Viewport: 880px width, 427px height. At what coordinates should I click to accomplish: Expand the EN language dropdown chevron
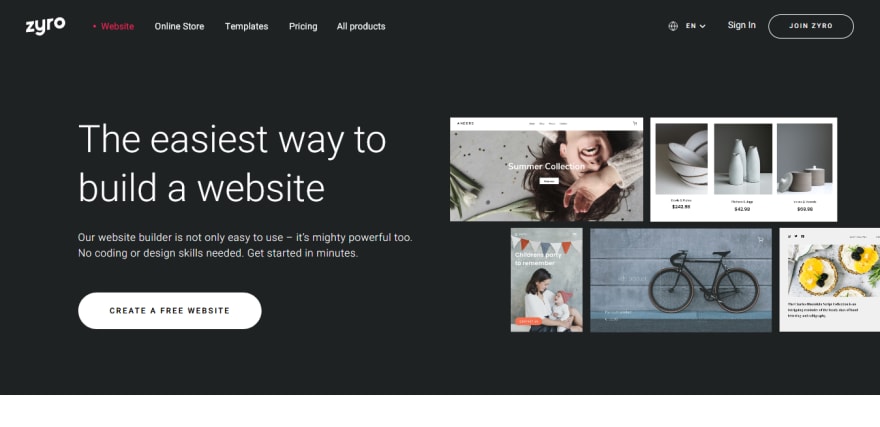click(703, 26)
